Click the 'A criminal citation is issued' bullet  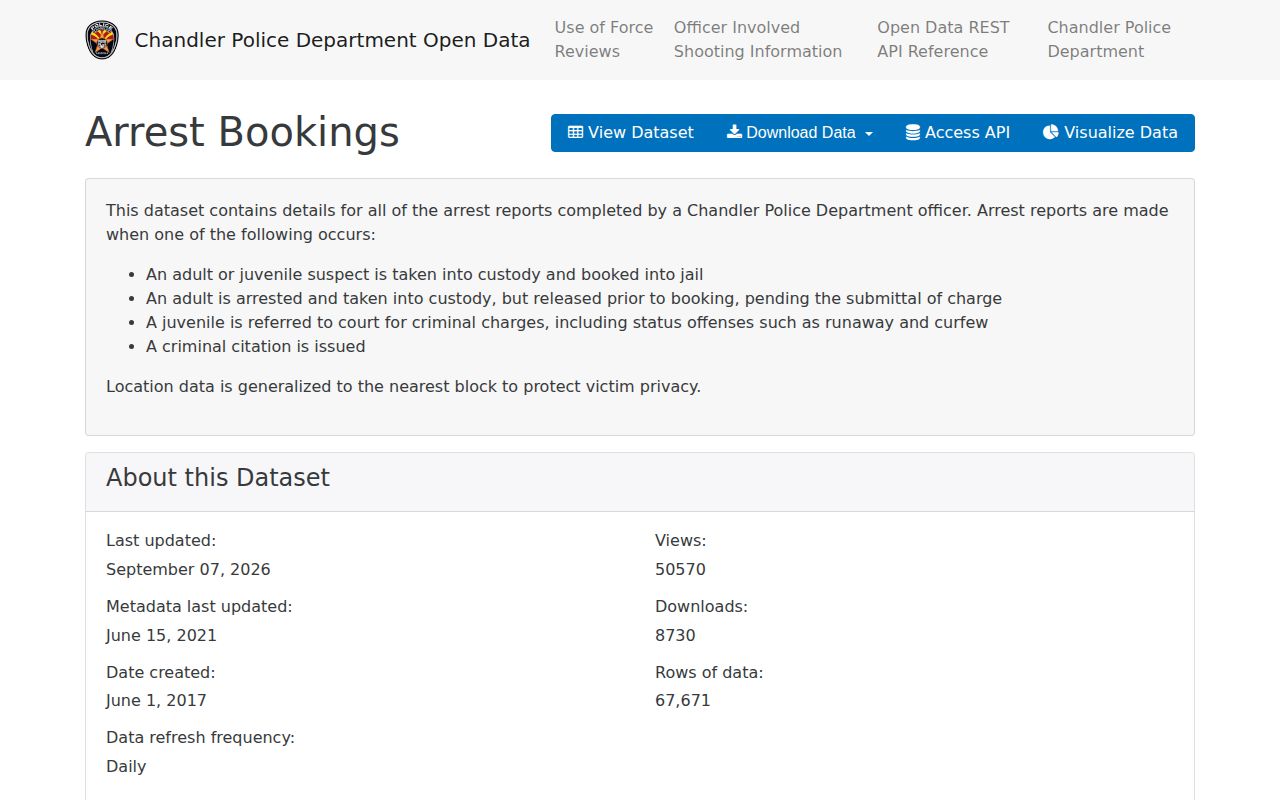coord(256,347)
